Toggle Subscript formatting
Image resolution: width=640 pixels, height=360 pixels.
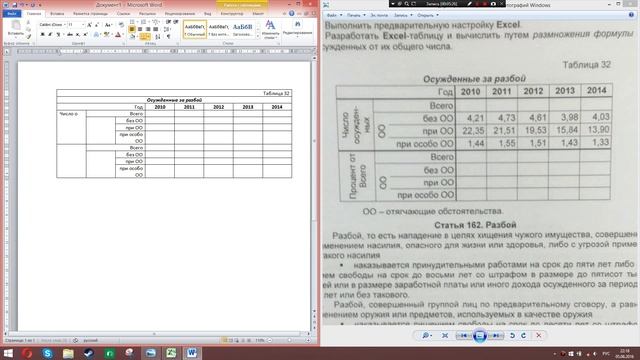(x=78, y=34)
